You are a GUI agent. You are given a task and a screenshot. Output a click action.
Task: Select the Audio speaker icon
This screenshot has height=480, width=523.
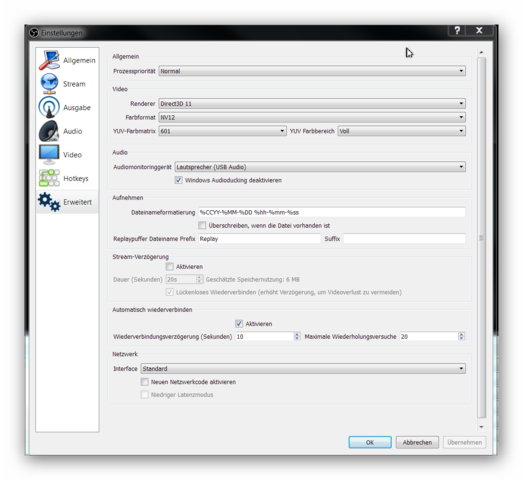(x=49, y=131)
